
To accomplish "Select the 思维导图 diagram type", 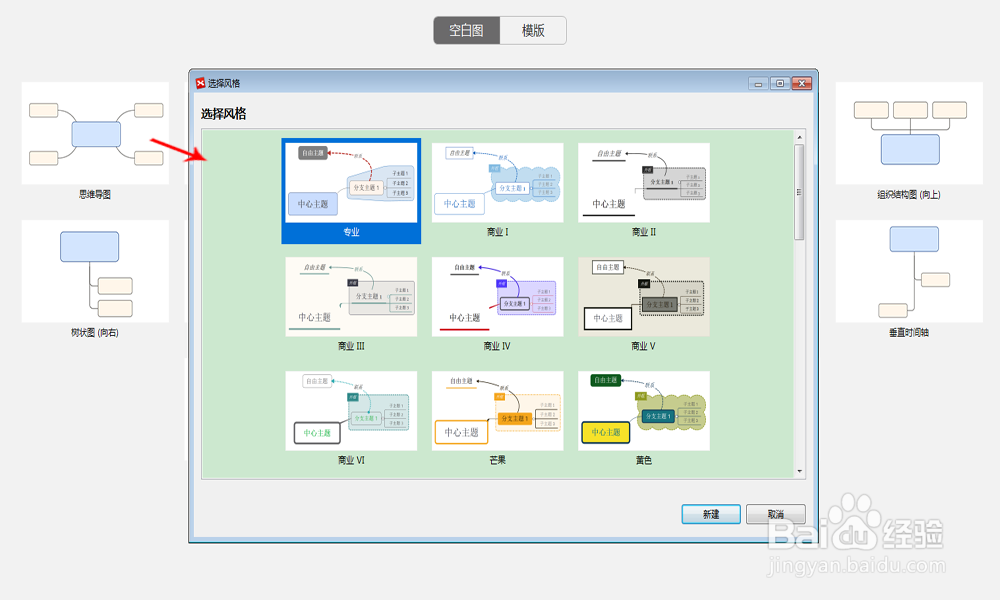I will [95, 133].
